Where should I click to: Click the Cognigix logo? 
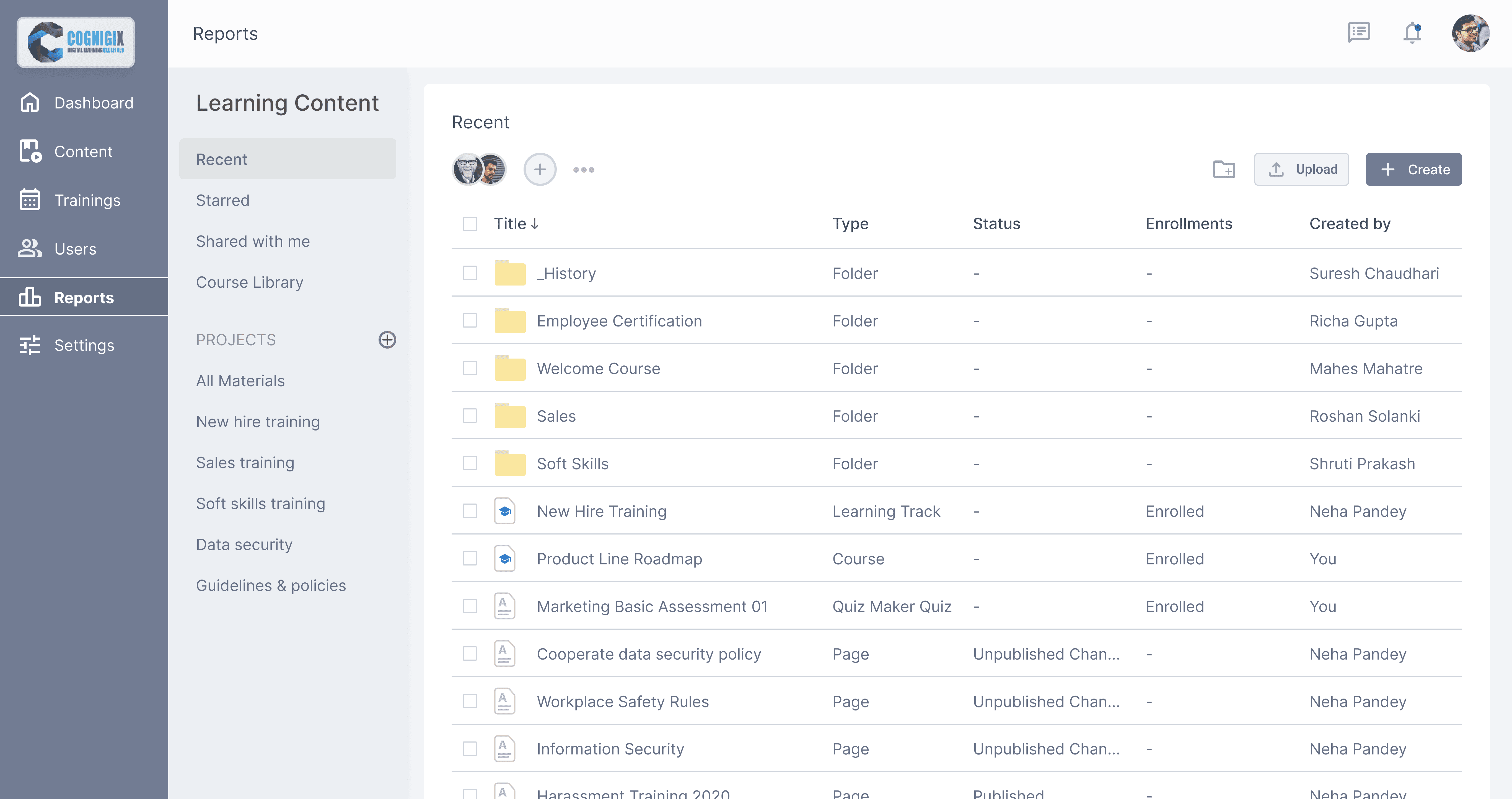click(x=76, y=42)
